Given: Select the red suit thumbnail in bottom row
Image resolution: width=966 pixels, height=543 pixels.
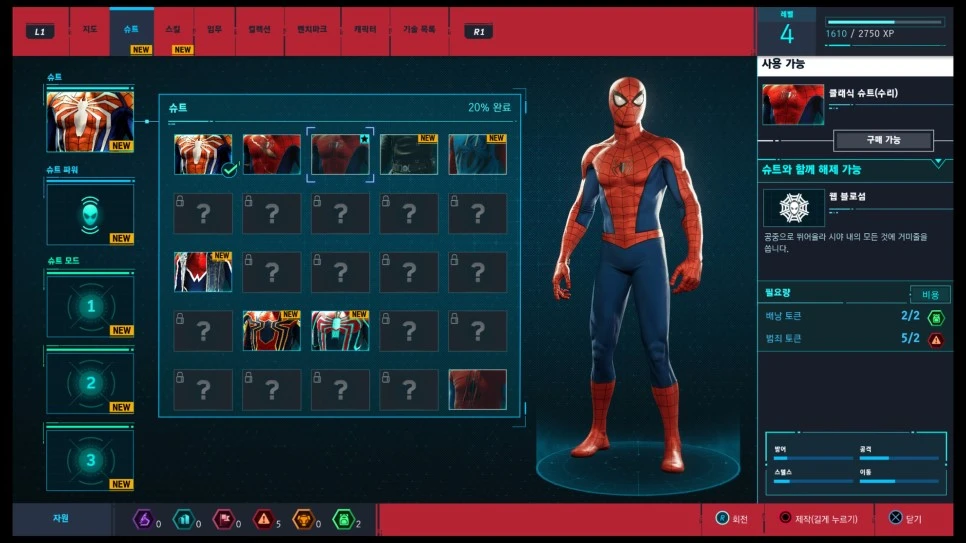Looking at the screenshot, I should pos(477,390).
